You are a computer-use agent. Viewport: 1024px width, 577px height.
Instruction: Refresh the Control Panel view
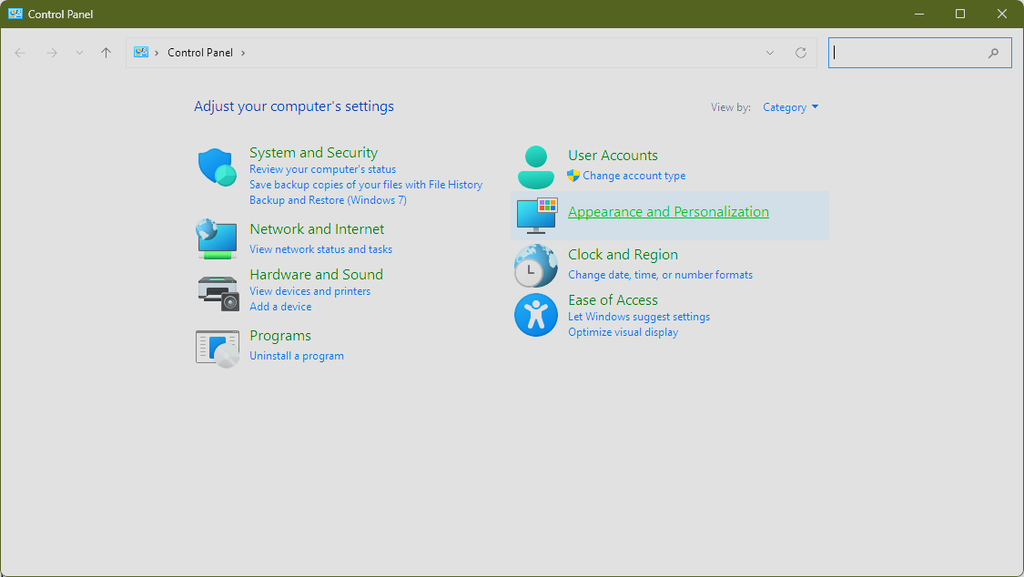801,53
